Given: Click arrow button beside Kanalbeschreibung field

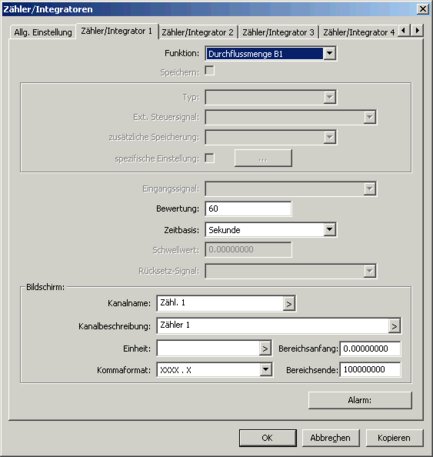Looking at the screenshot, I should point(394,326).
